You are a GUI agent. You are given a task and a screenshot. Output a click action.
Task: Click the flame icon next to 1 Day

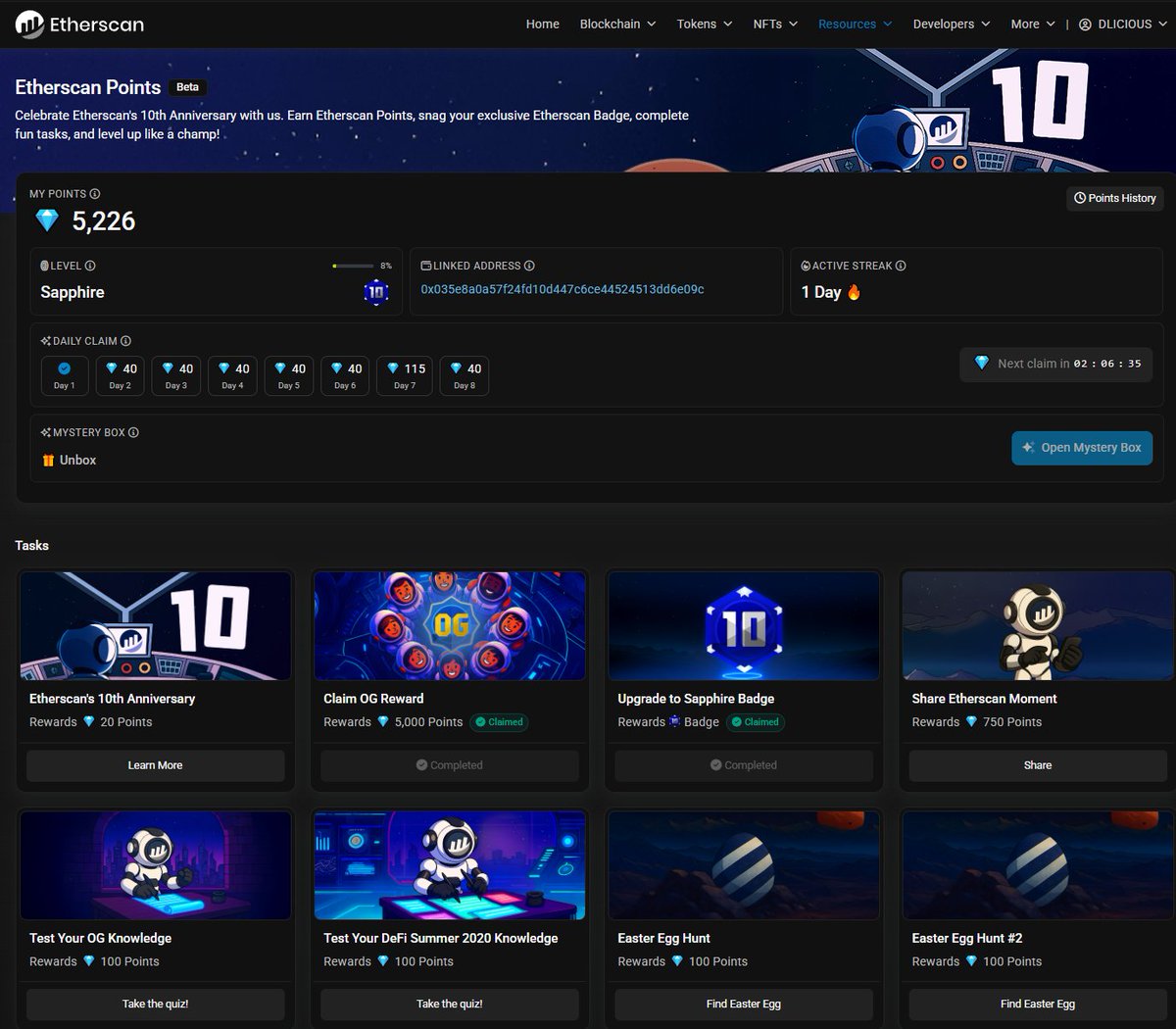coord(854,292)
